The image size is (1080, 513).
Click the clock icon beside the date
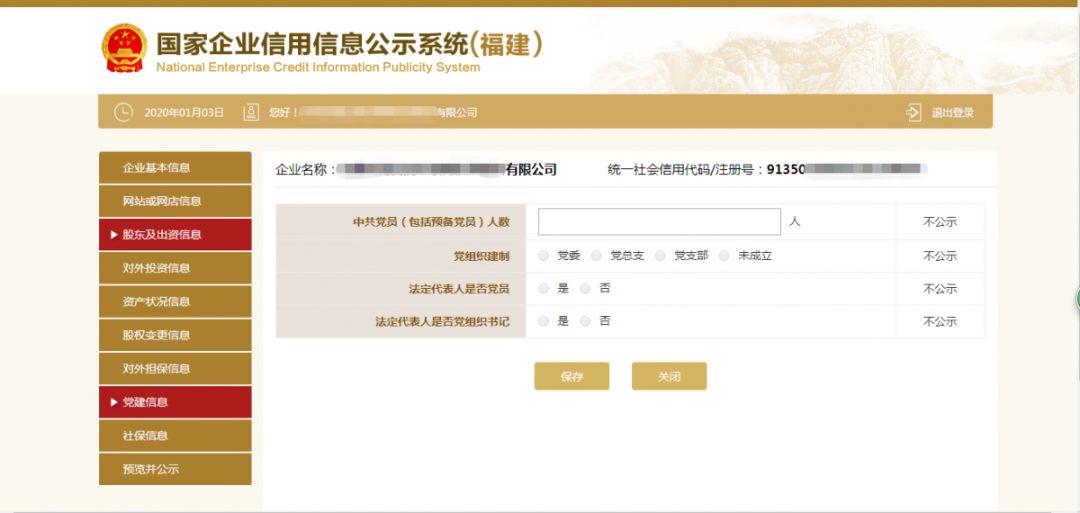[123, 112]
